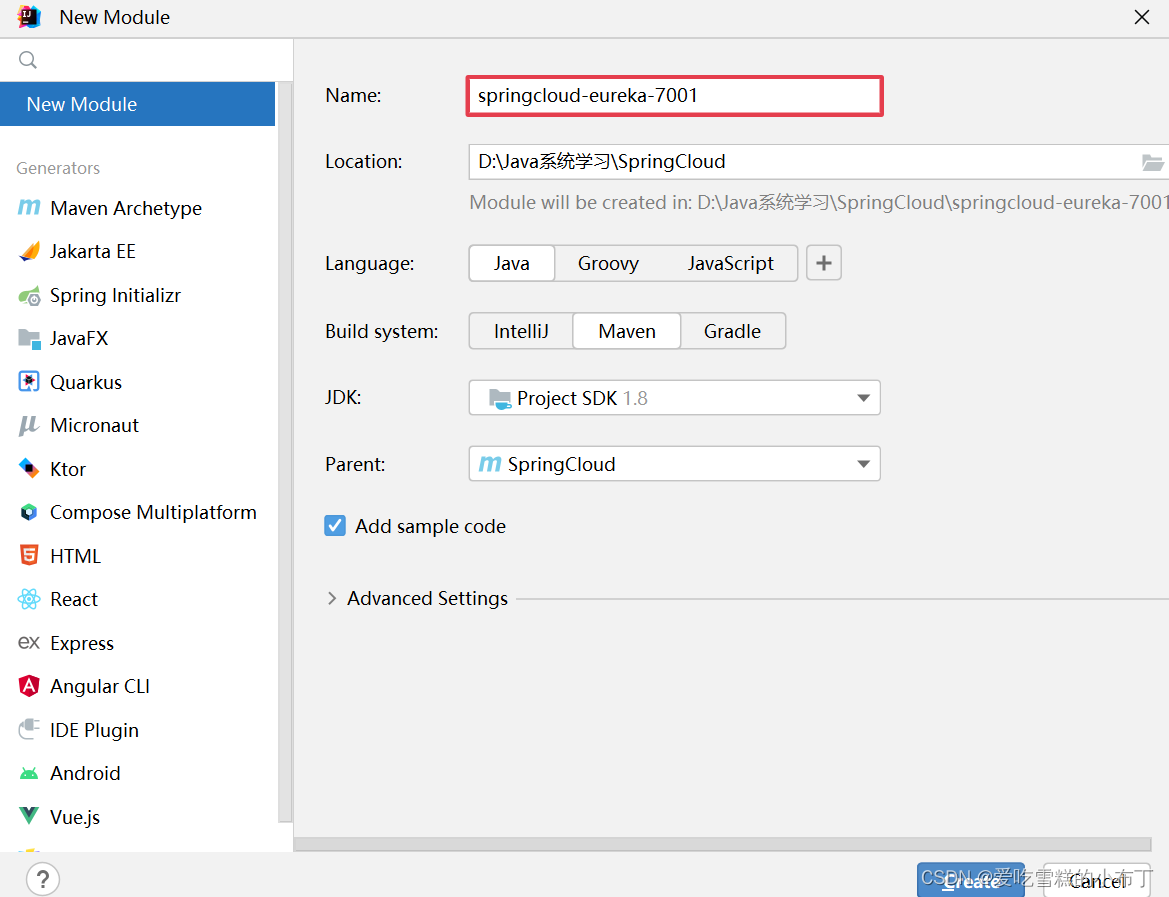Click the browse folder icon for Location

point(1153,162)
